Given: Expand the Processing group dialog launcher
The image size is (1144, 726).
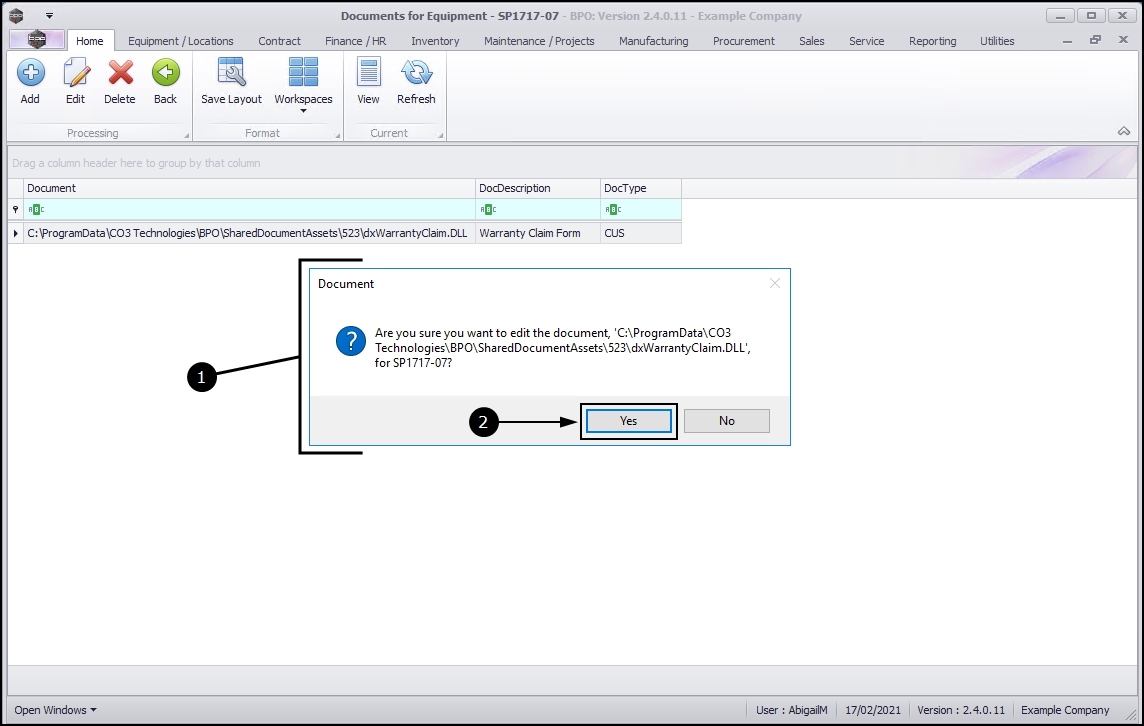Looking at the screenshot, I should click(x=186, y=135).
